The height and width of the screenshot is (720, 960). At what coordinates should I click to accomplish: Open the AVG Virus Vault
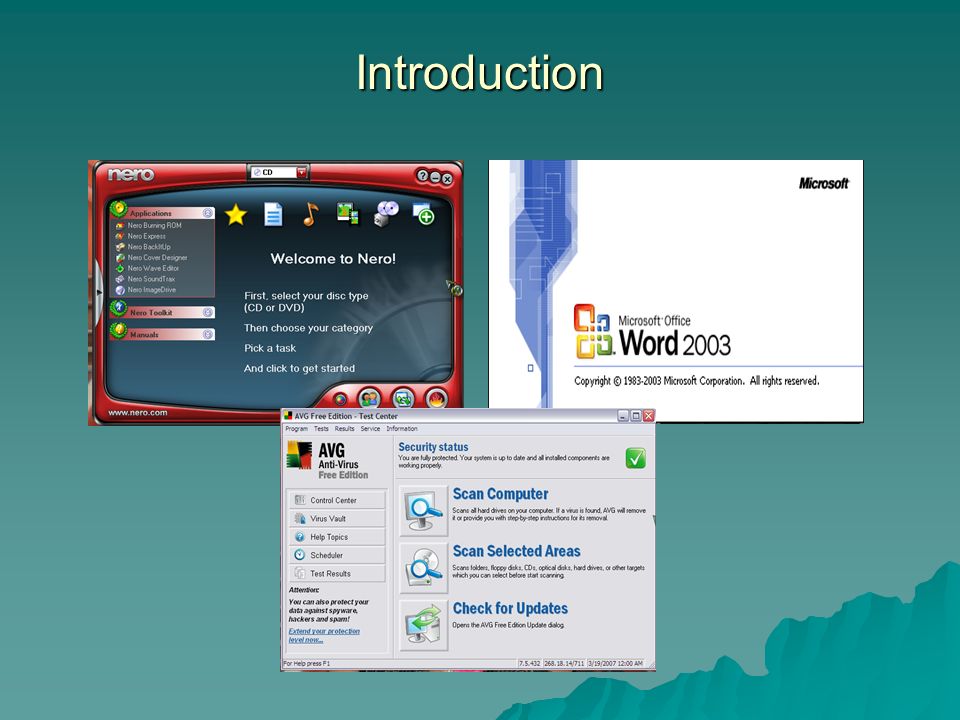pyautogui.click(x=337, y=519)
